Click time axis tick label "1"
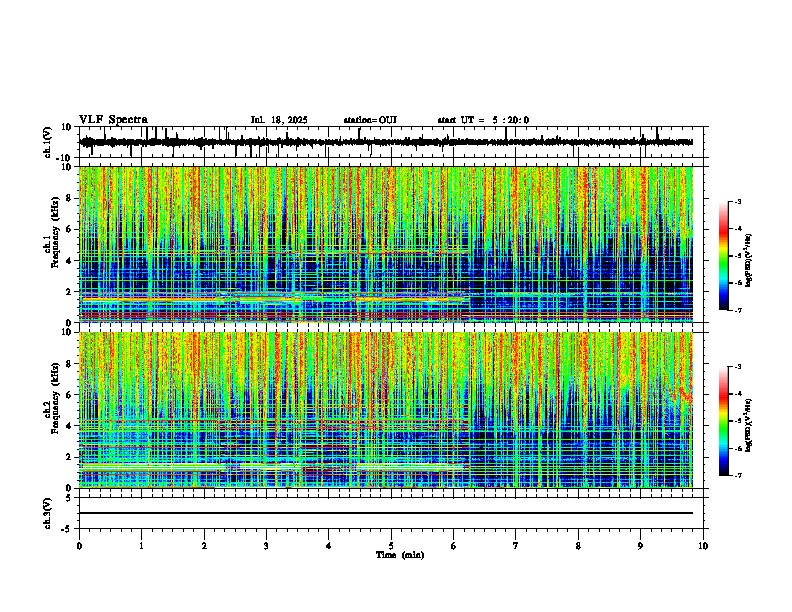The width and height of the screenshot is (792, 612). tap(141, 546)
